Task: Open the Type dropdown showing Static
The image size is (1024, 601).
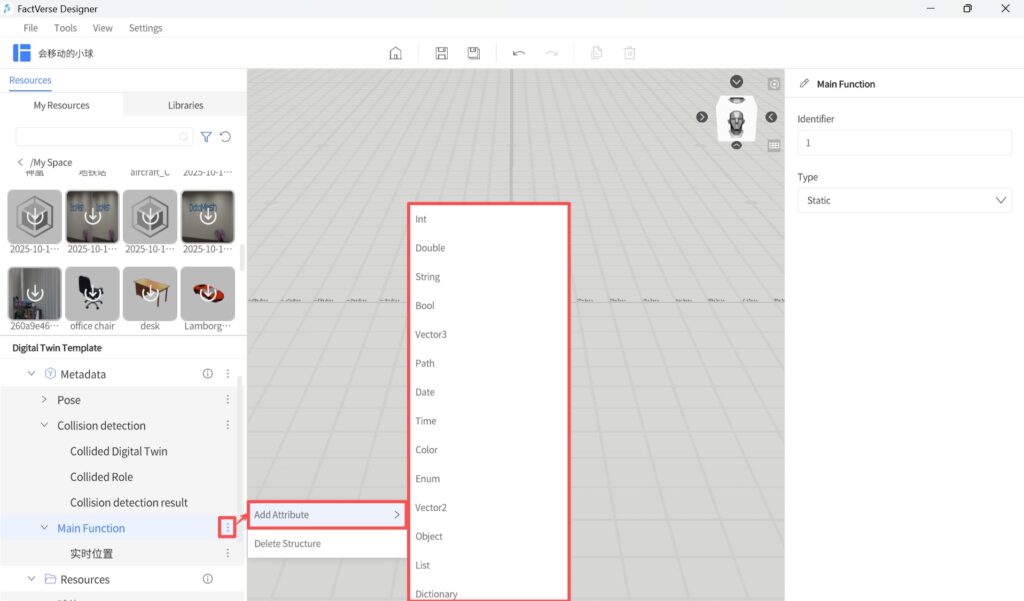Action: click(904, 200)
